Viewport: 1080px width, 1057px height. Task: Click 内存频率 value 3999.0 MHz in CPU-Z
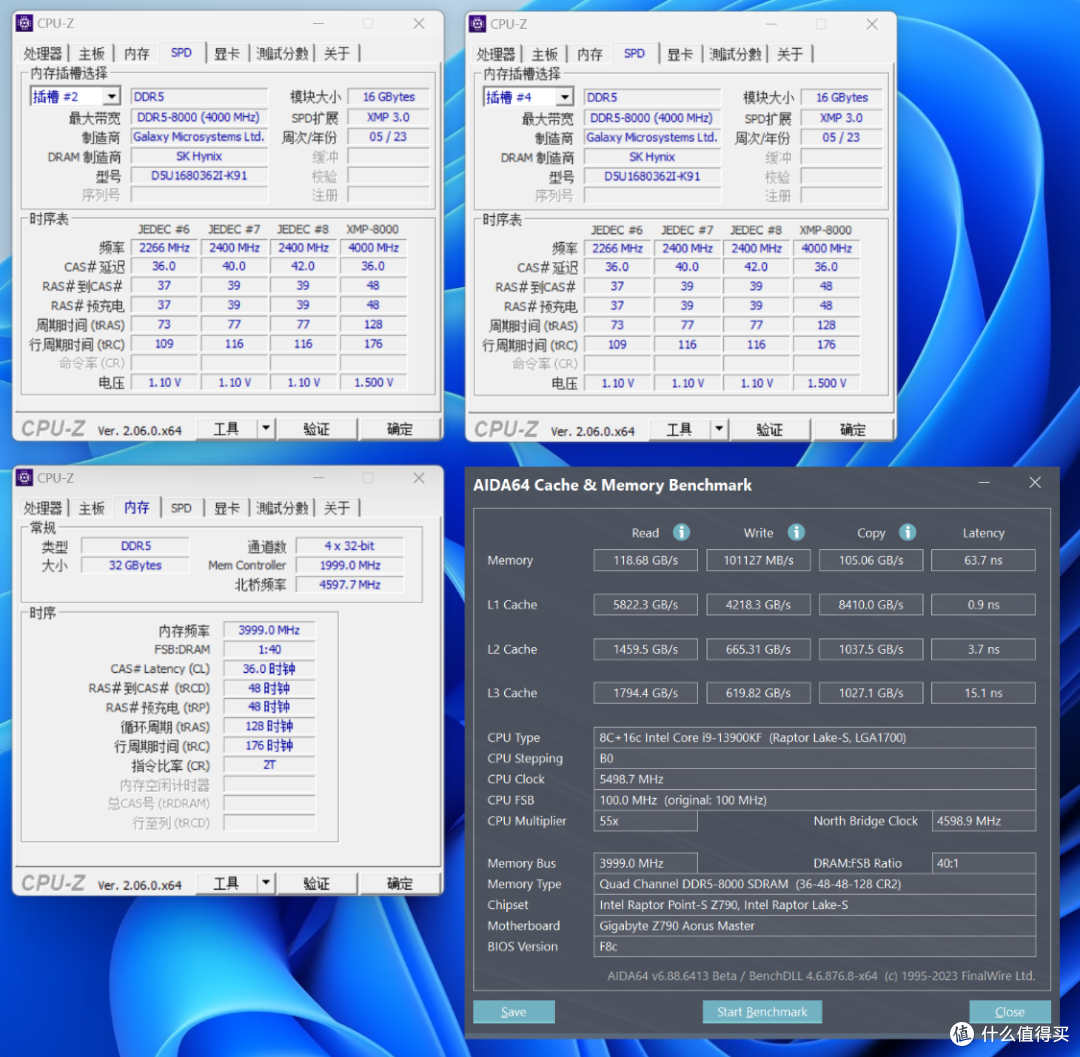269,630
